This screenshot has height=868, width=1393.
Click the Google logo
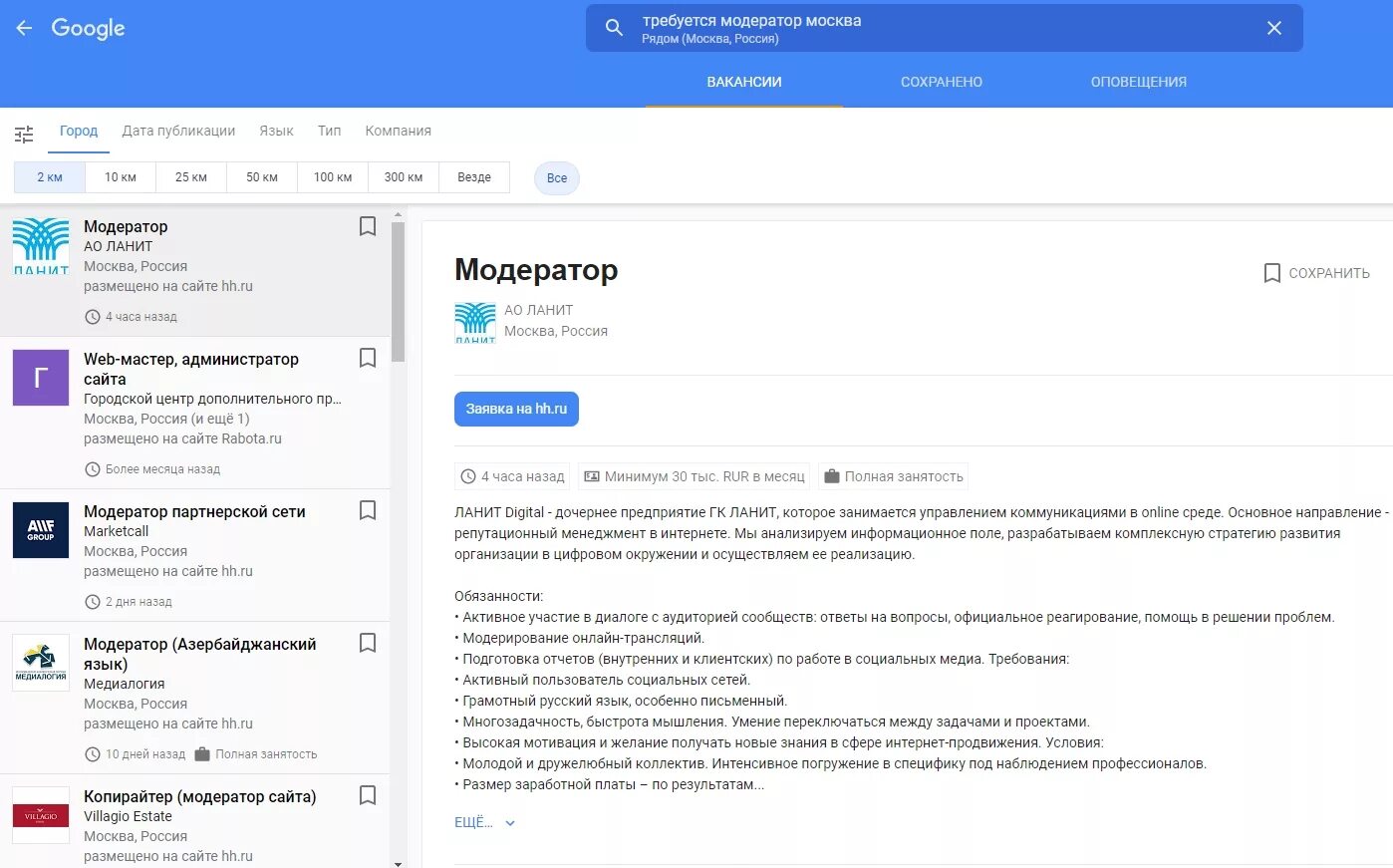[88, 27]
